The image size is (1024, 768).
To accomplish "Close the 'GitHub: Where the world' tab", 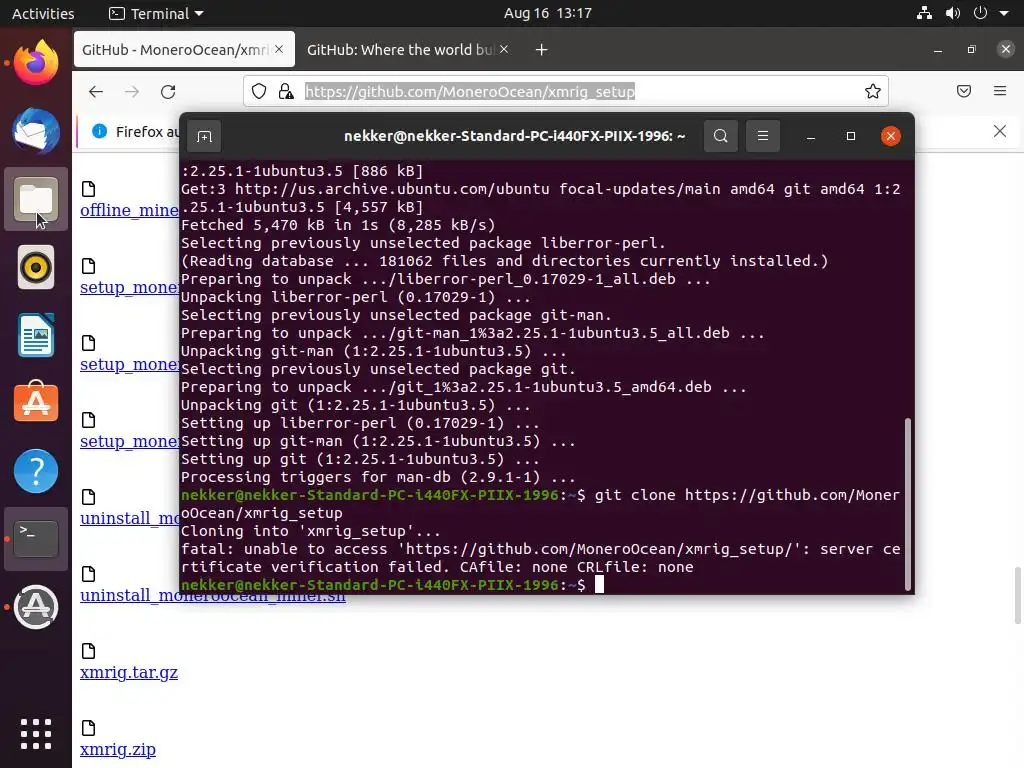I will 504,50.
